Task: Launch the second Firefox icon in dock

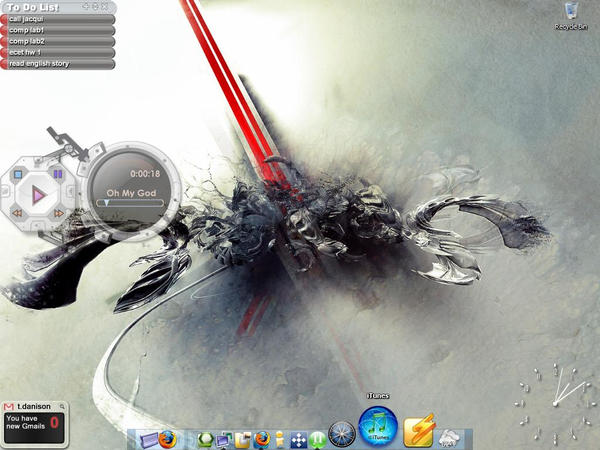Action: coord(262,439)
